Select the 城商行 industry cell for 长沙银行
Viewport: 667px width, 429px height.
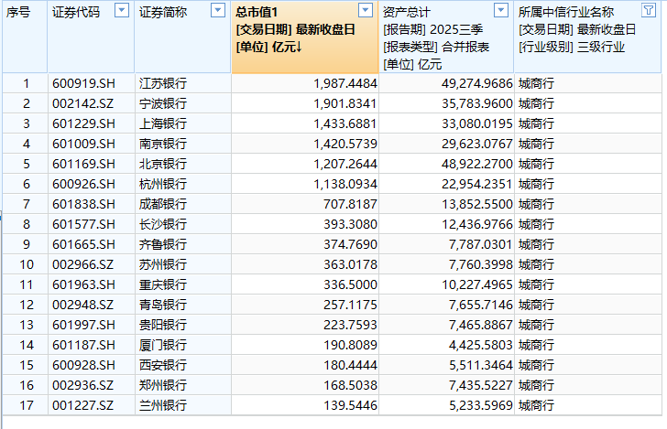tap(534, 224)
